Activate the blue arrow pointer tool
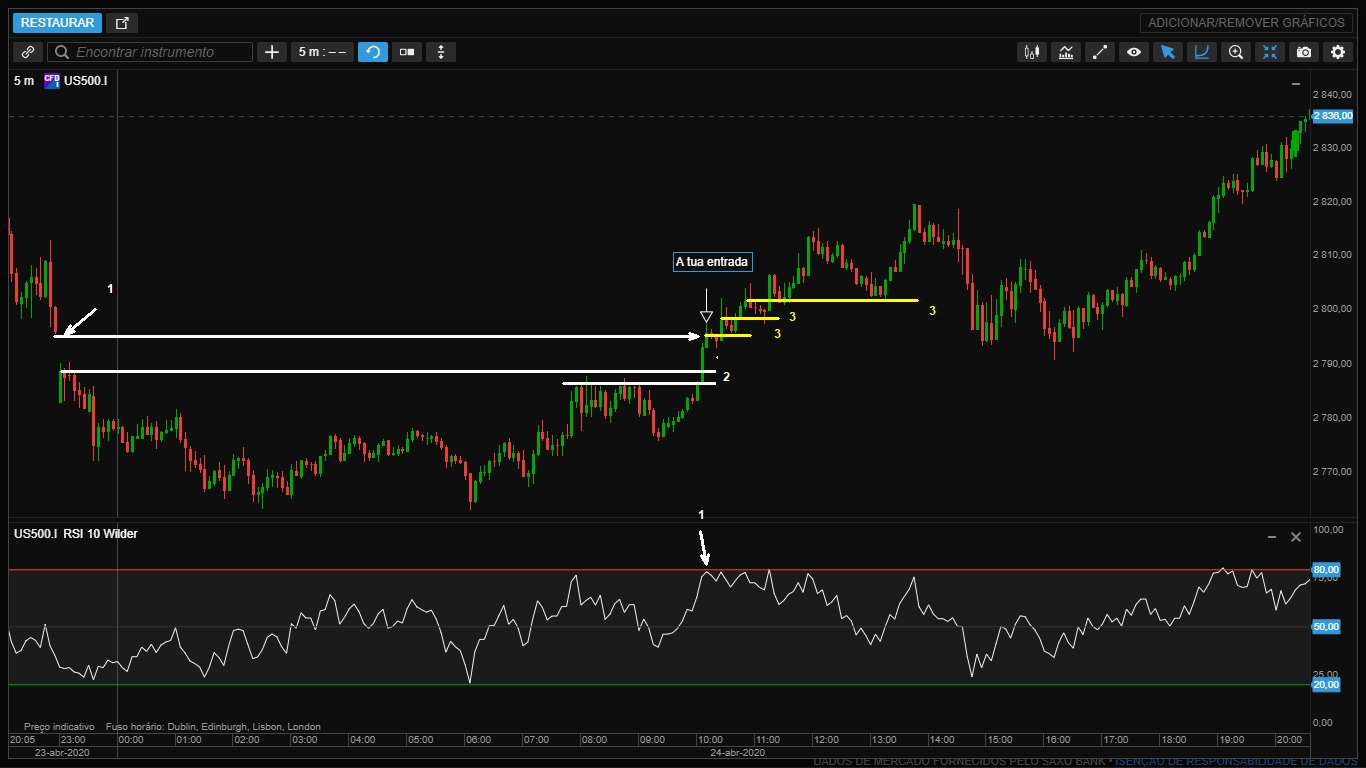1366x768 pixels. click(x=1167, y=52)
